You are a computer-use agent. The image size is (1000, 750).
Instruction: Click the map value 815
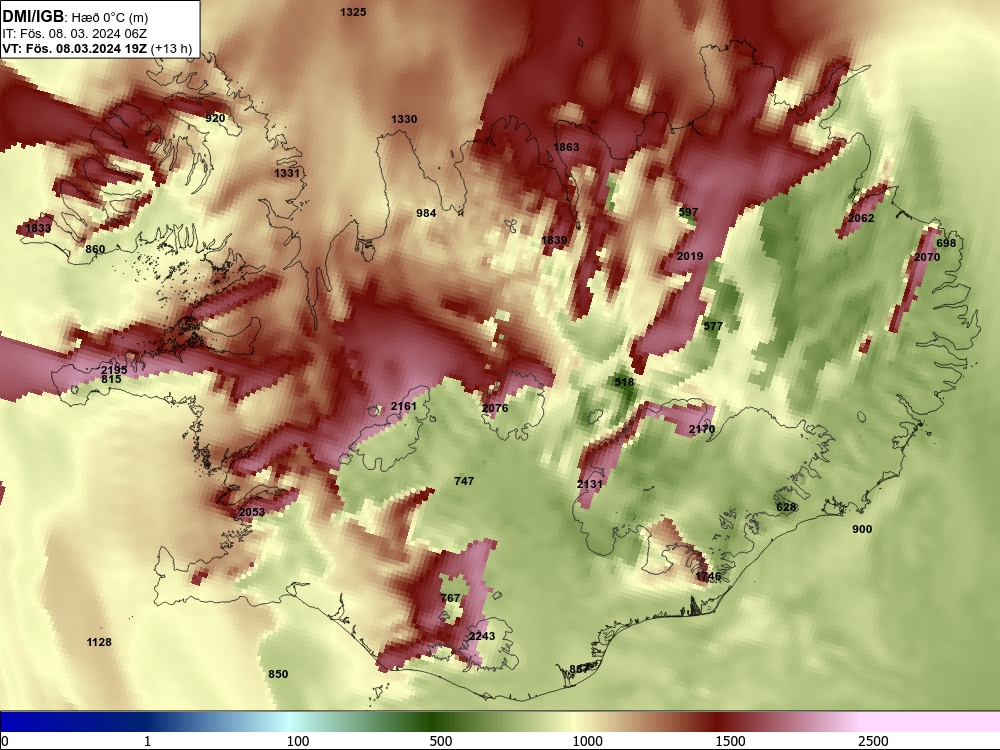pyautogui.click(x=111, y=379)
